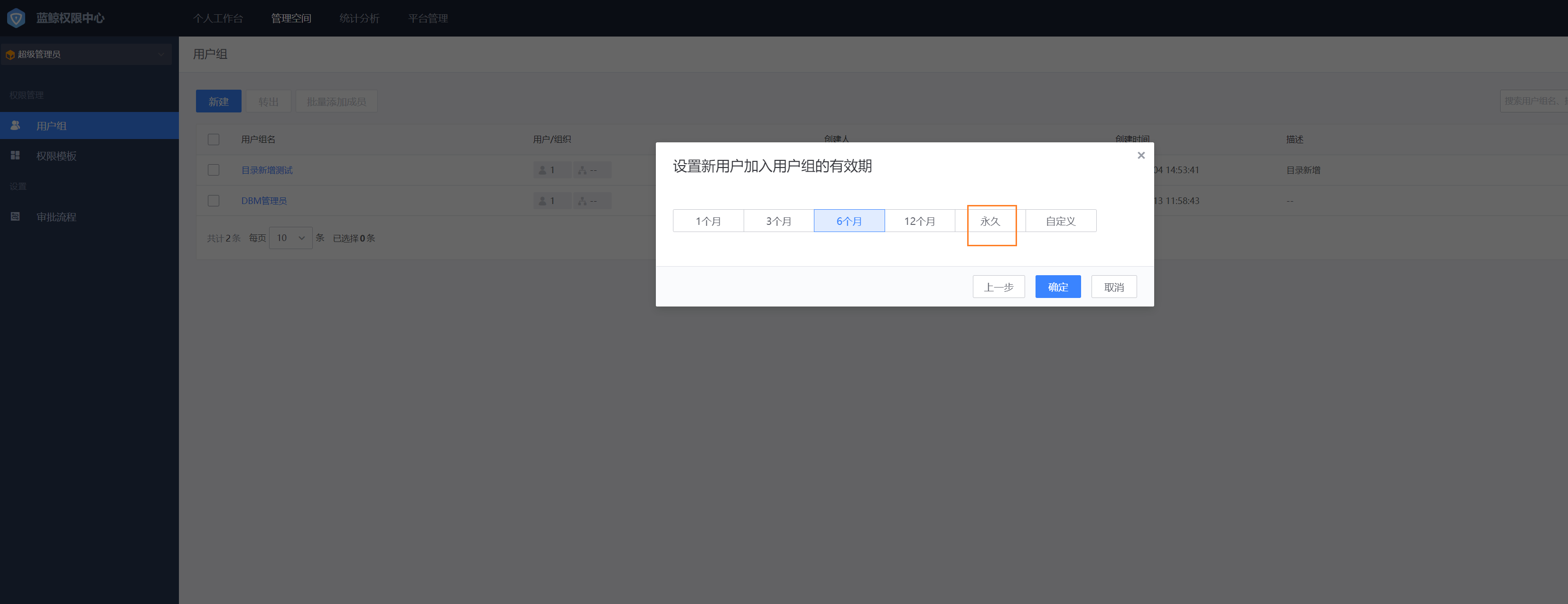Click the user icon in DBM管理员 row
The image size is (1568, 604).
542,200
